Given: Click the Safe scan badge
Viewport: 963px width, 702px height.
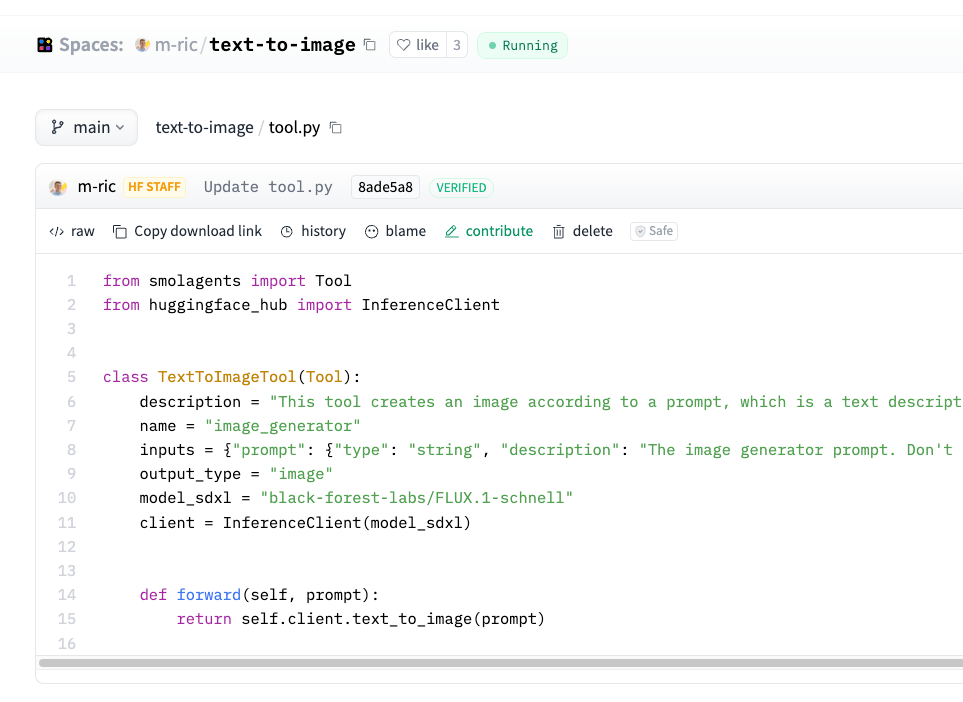Looking at the screenshot, I should (654, 231).
